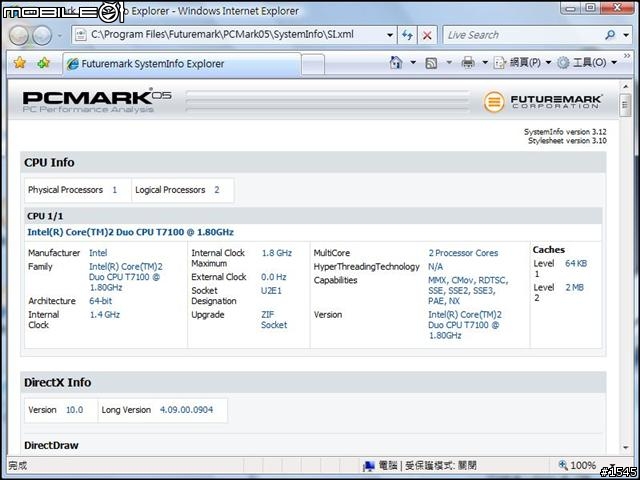This screenshot has height=480, width=640.
Task: Click the 'DirectX Info' section heading
Action: pos(57,382)
